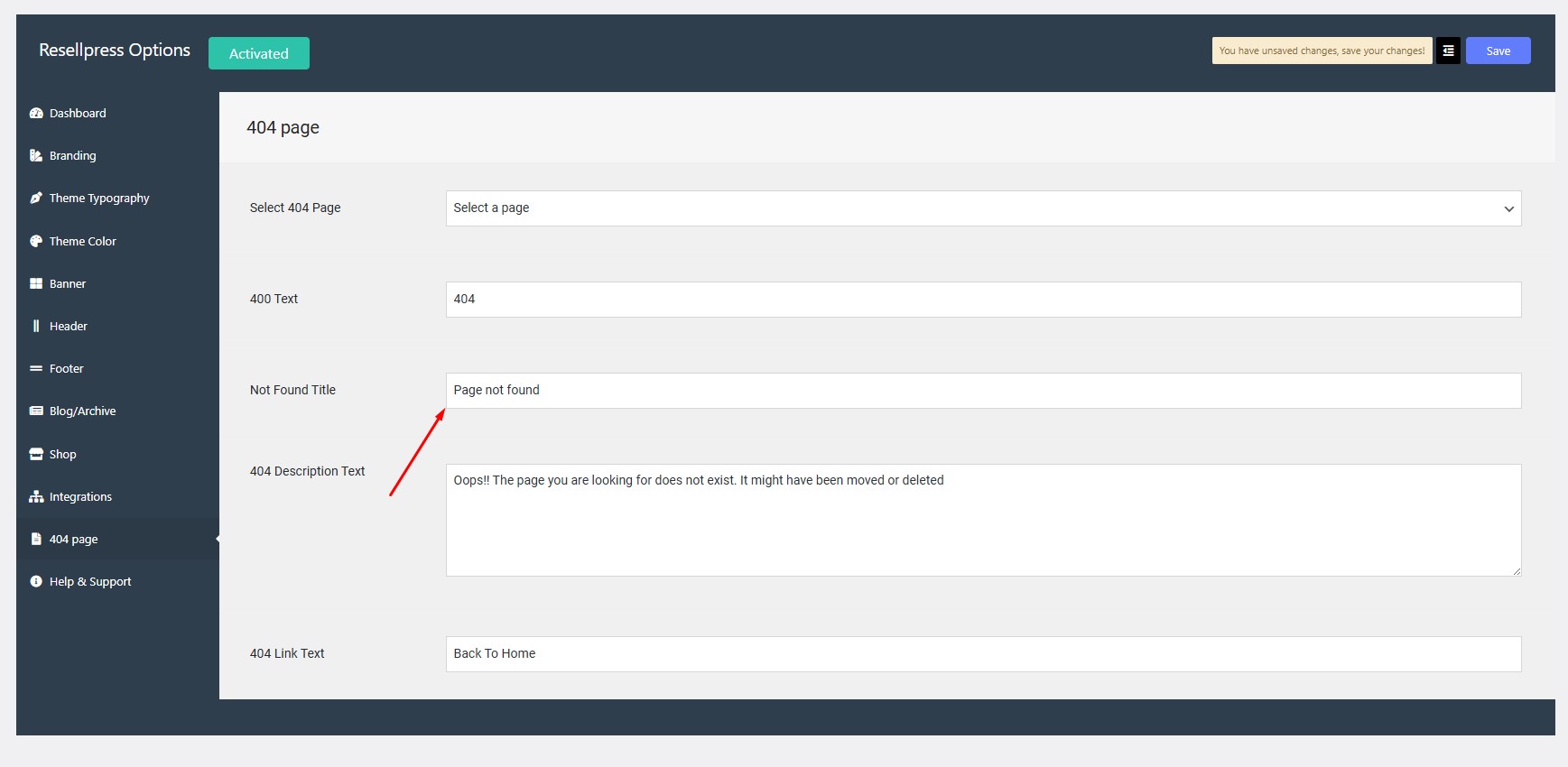Click the Theme Typography pen icon
Image resolution: width=1568 pixels, height=767 pixels.
(x=36, y=199)
